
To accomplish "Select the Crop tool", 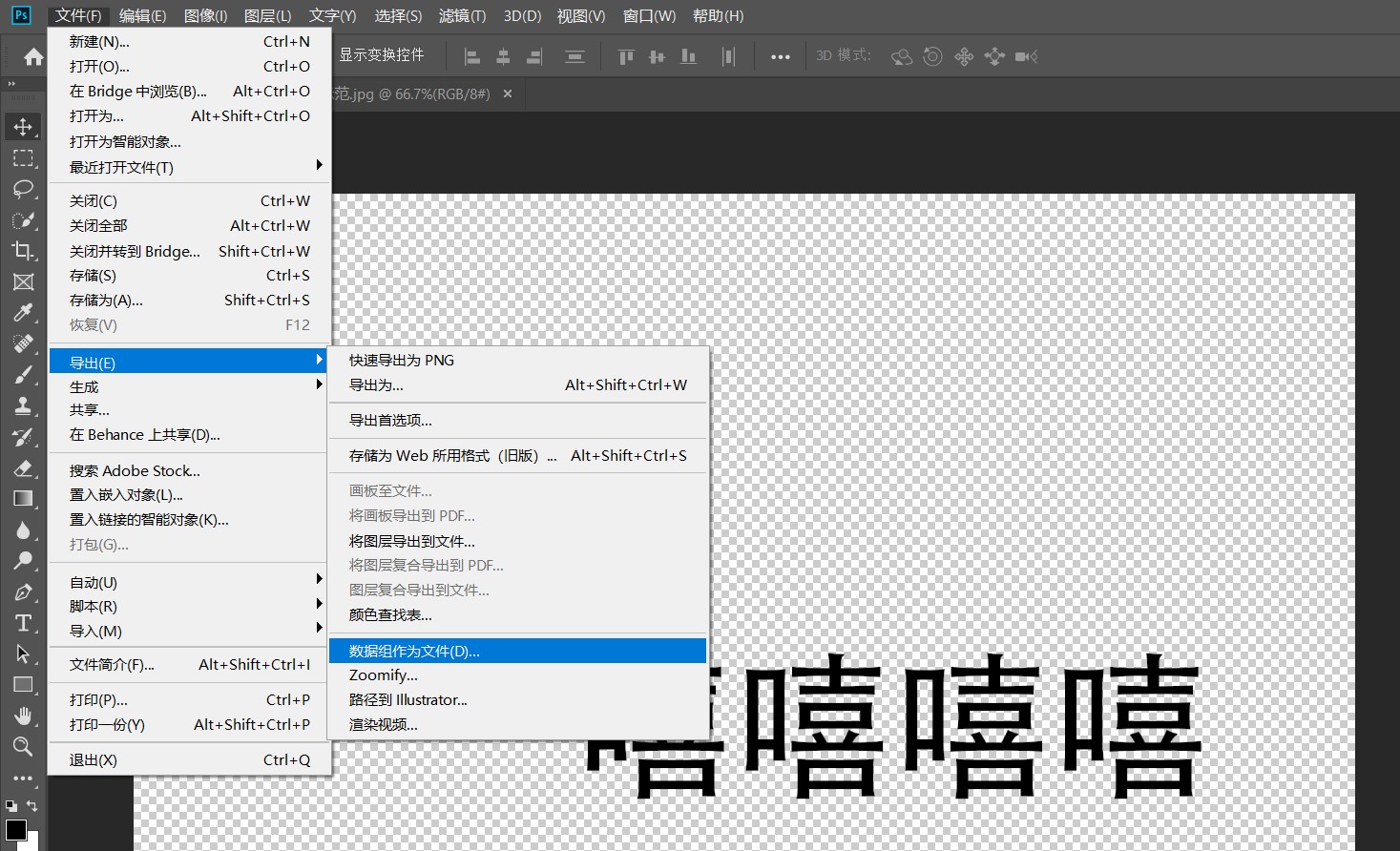I will 23,251.
